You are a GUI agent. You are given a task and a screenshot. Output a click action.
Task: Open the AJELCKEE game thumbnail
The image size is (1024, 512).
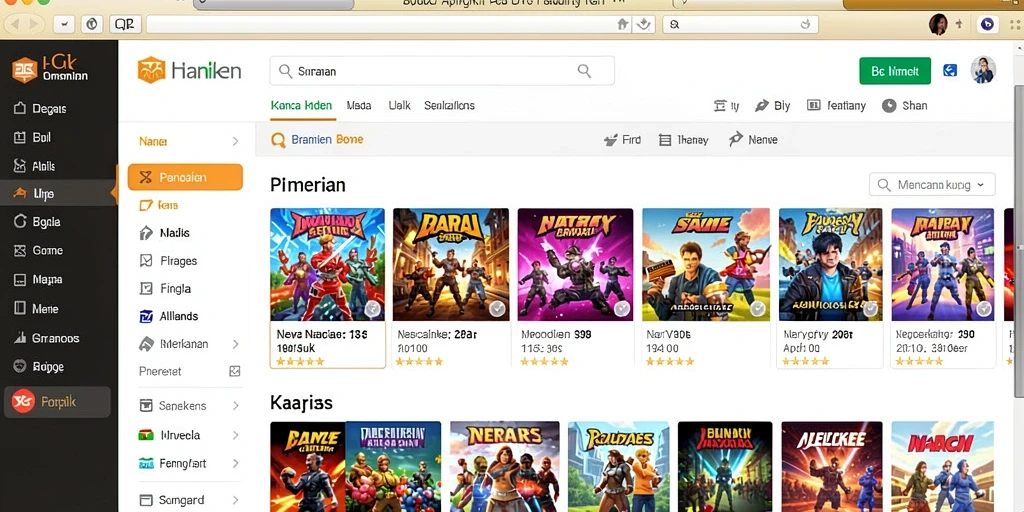(832, 466)
